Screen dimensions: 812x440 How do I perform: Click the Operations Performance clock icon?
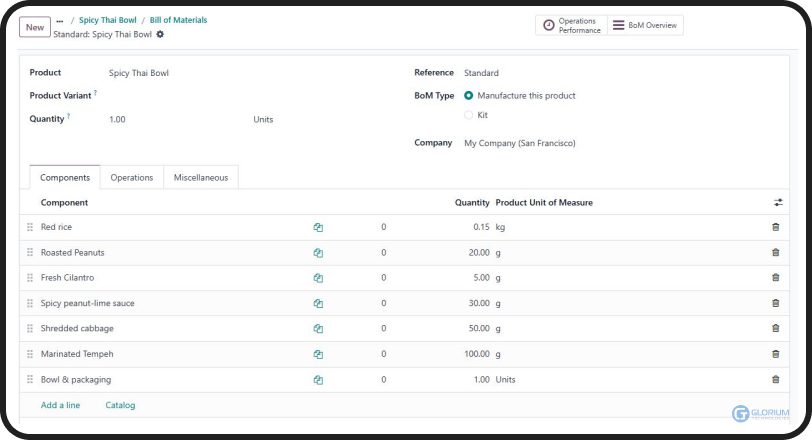point(548,25)
